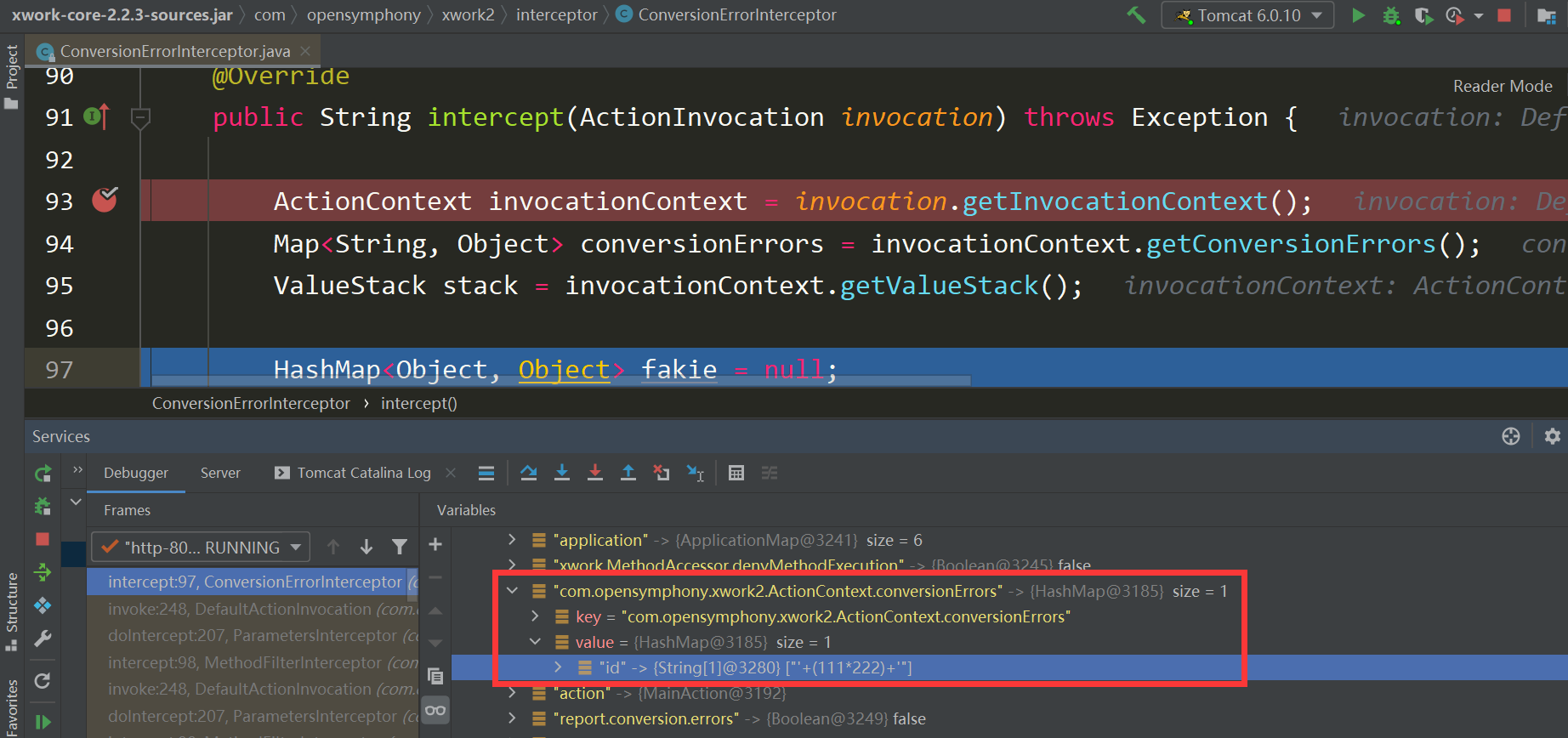
Task: Switch to the Server tab
Action: (x=220, y=473)
